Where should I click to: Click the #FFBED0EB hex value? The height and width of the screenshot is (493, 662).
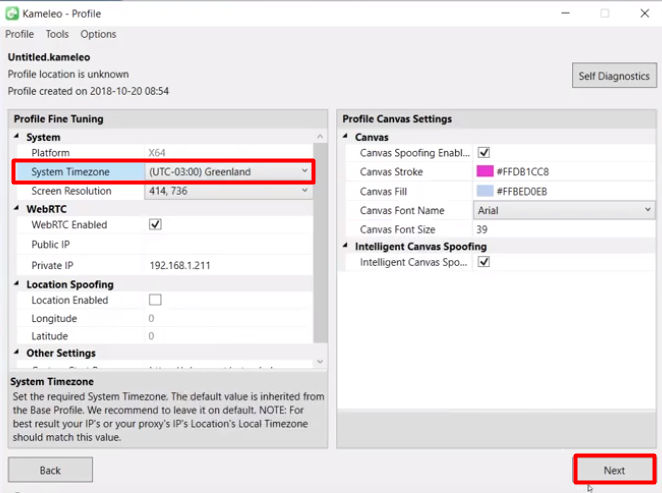point(522,192)
